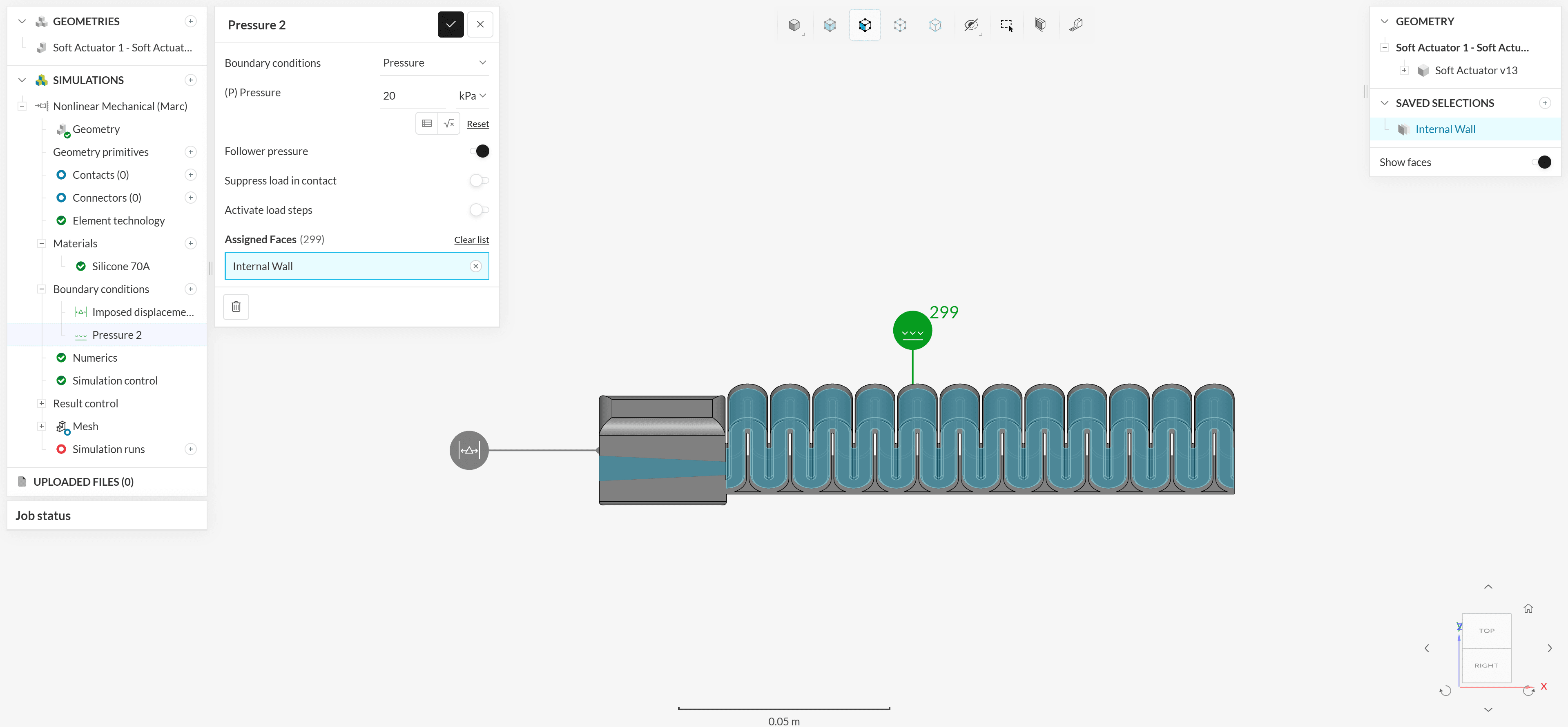This screenshot has width=1568, height=727.
Task: Collapse the Boundary conditions tree node
Action: pyautogui.click(x=41, y=289)
